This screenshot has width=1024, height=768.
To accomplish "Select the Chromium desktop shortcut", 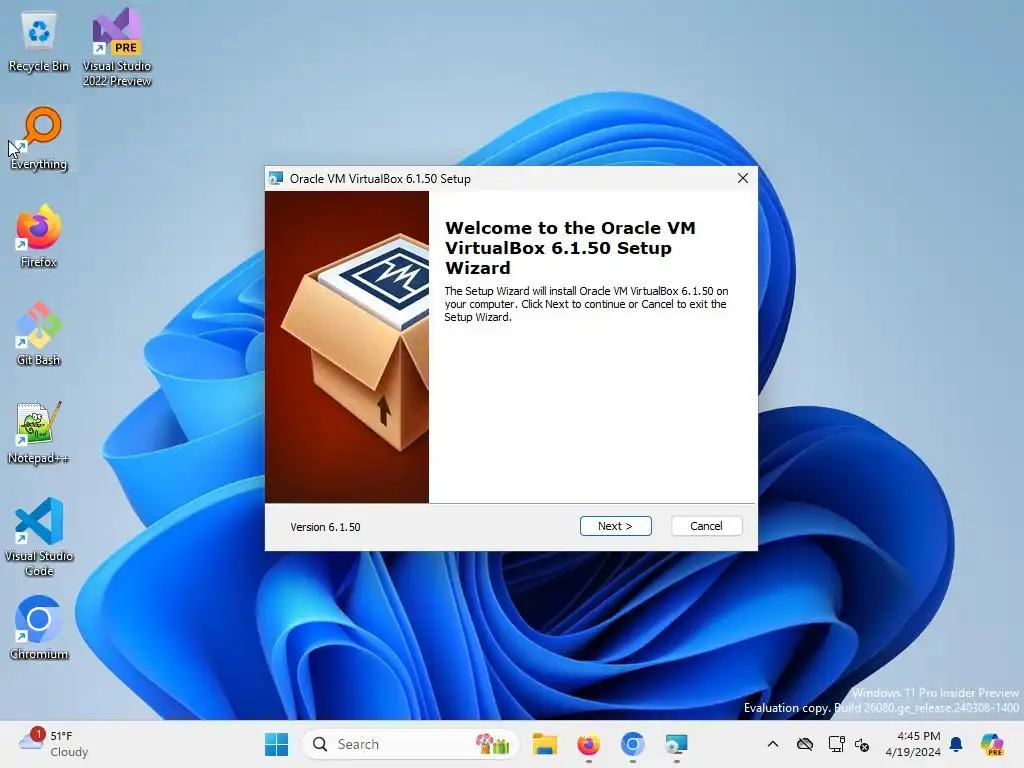I will (39, 628).
